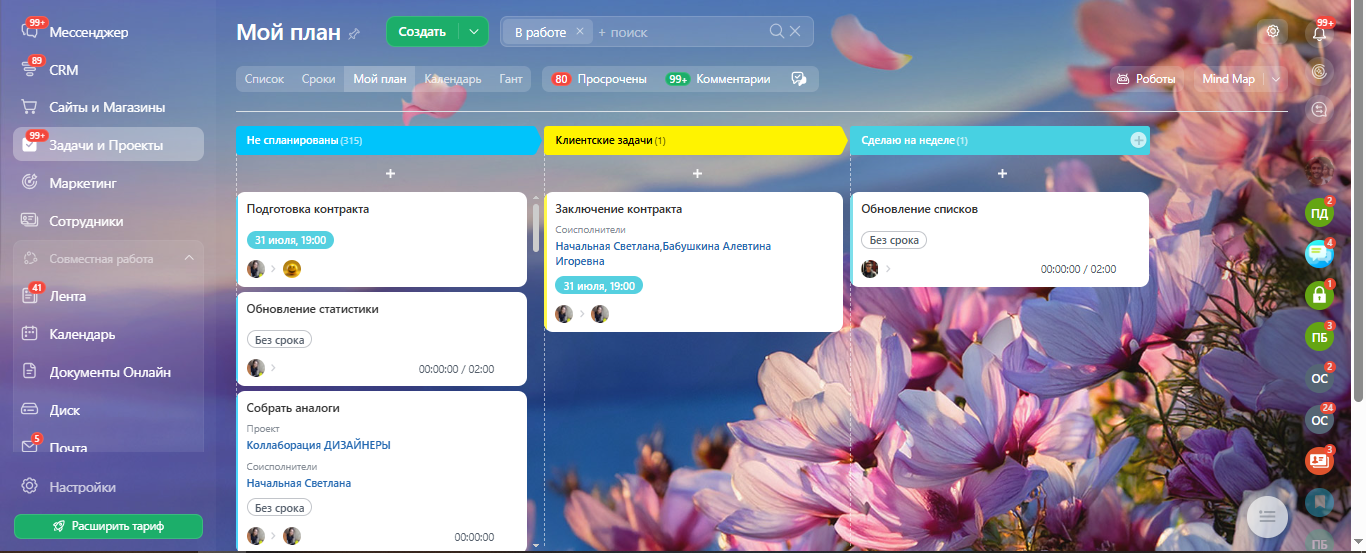Image resolution: width=1366 pixels, height=553 pixels.
Task: Open the blue speech bubble chat with badge 4
Action: pyautogui.click(x=1320, y=254)
